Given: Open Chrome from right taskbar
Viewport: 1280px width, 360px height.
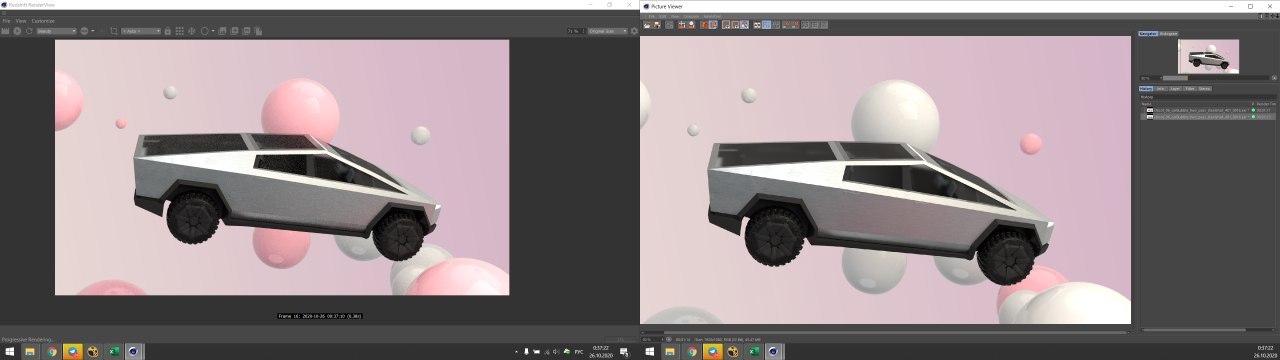Looking at the screenshot, I should 692,351.
